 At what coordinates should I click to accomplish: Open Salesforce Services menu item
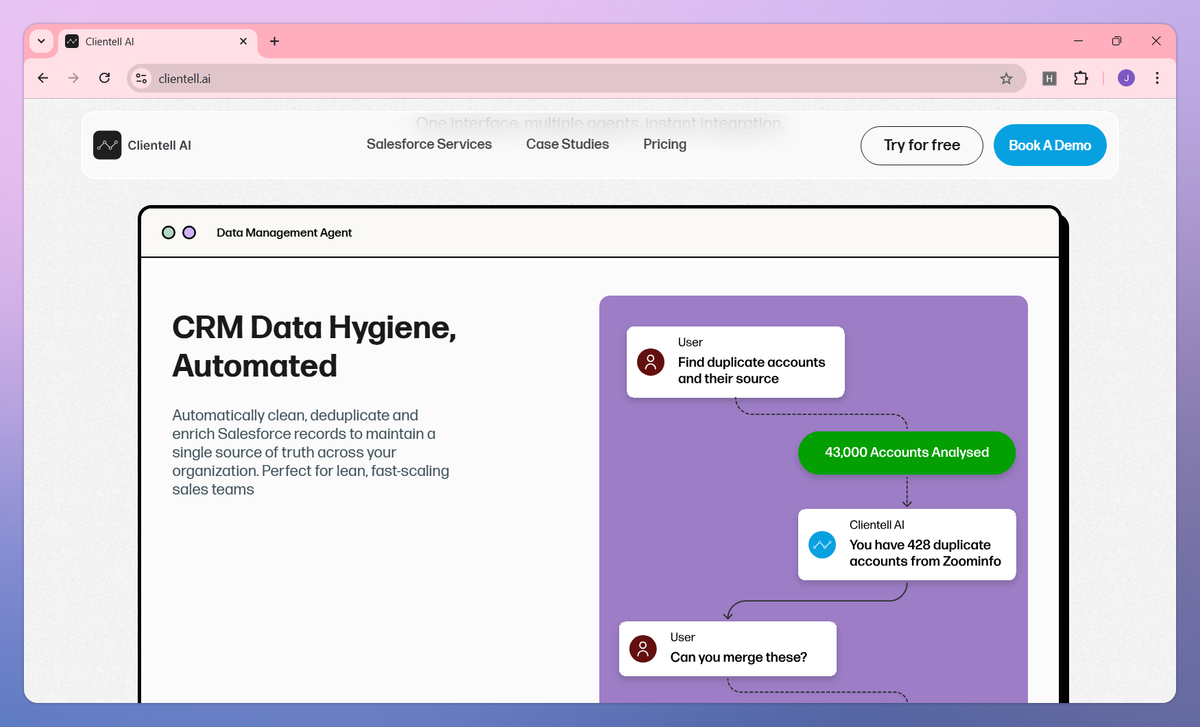(x=429, y=144)
